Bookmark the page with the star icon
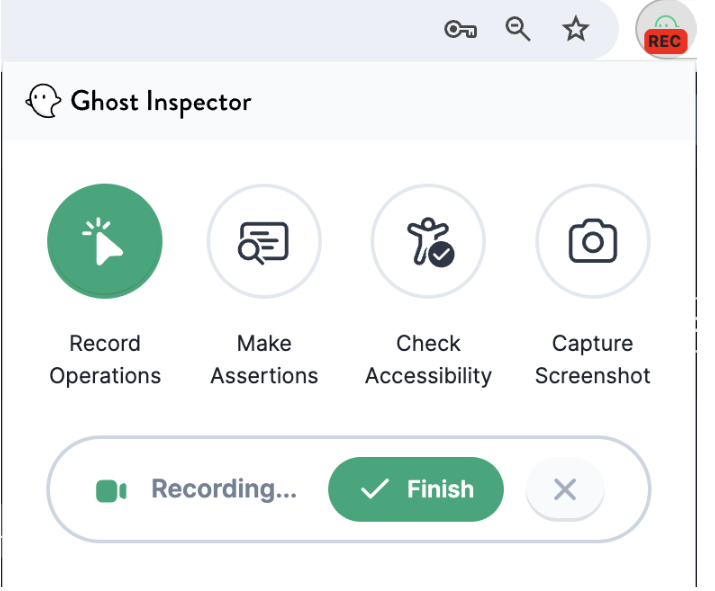The height and width of the screenshot is (591, 715). pyautogui.click(x=575, y=29)
